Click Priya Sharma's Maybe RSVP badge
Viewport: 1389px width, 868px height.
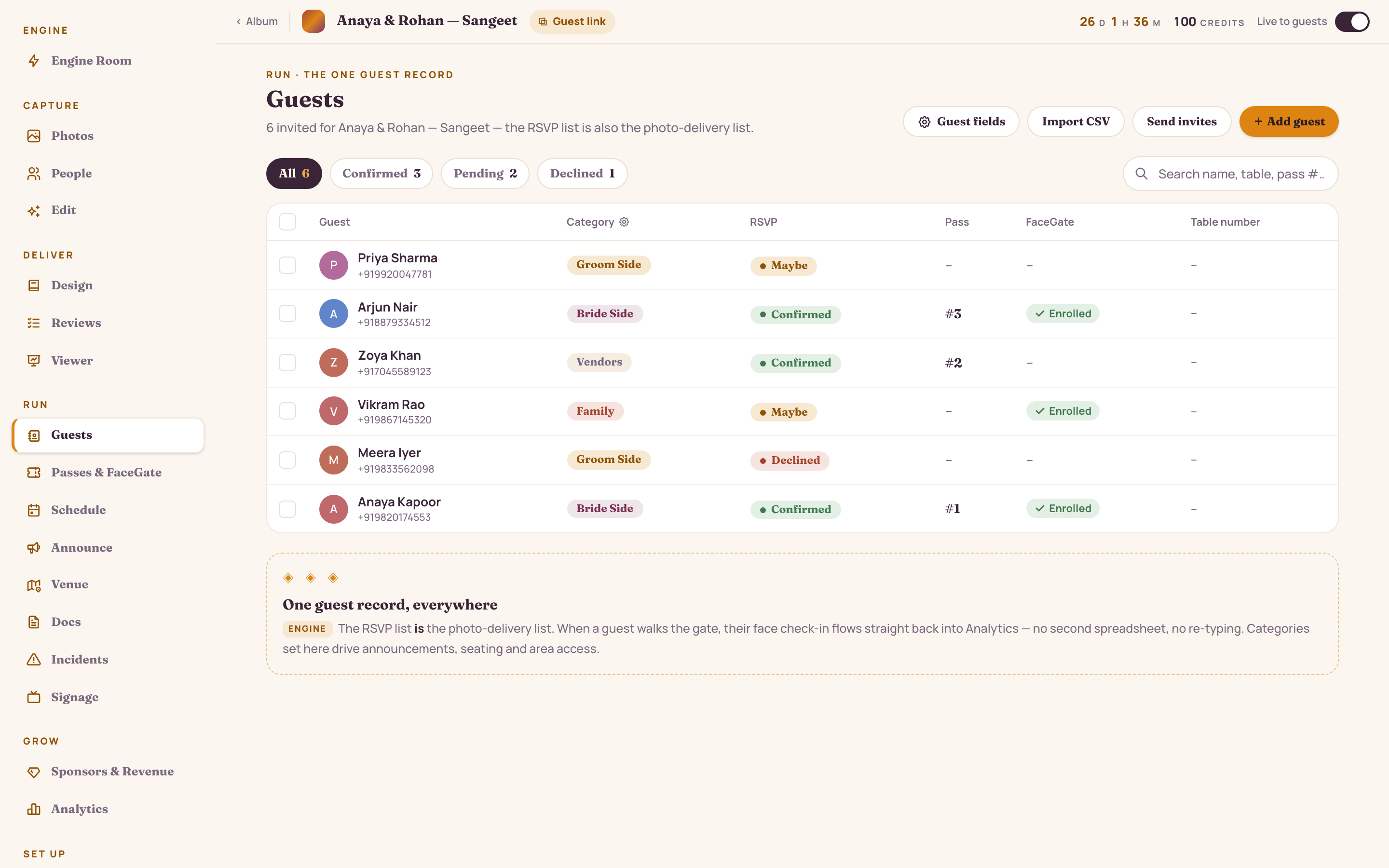pyautogui.click(x=783, y=266)
